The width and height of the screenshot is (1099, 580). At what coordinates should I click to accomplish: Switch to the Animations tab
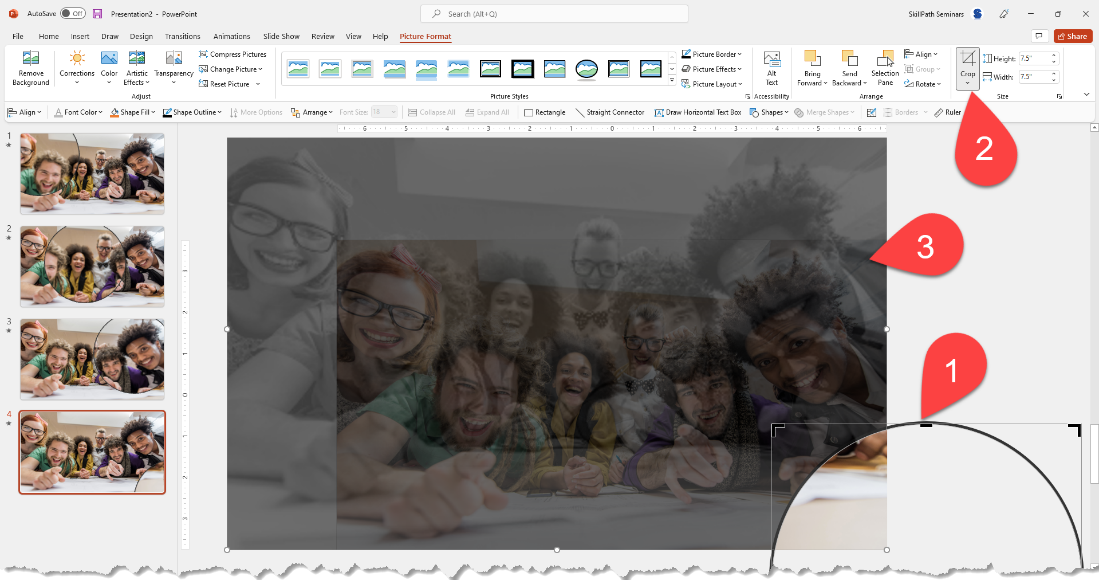coord(231,36)
